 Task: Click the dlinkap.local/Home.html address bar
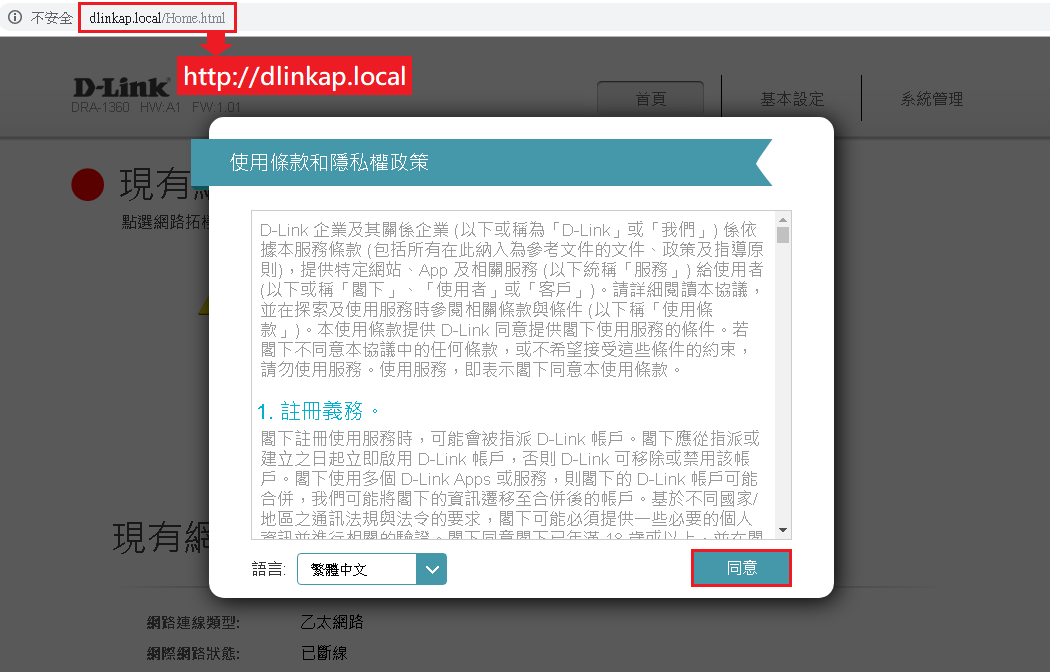[x=157, y=18]
